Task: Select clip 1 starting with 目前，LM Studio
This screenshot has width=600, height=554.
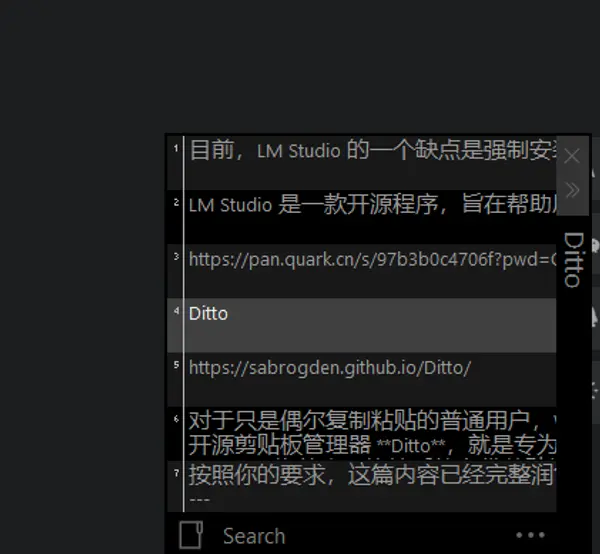Action: pyautogui.click(x=362, y=163)
